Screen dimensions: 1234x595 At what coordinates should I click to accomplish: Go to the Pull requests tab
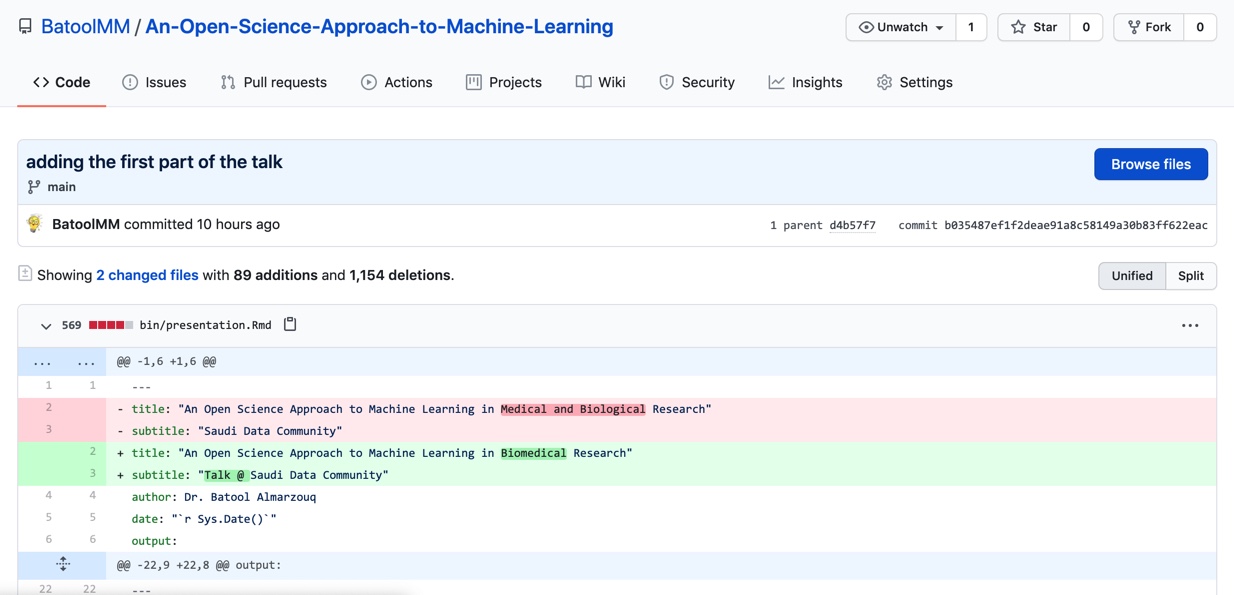pyautogui.click(x=273, y=82)
